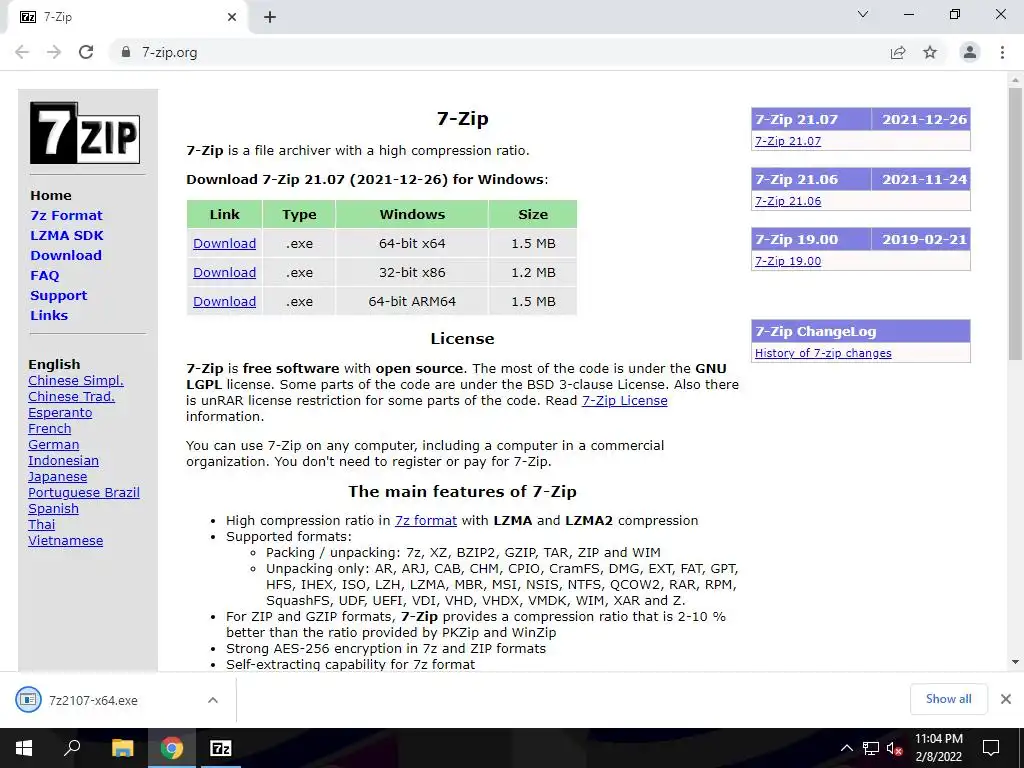Open the LZMA SDK page
The width and height of the screenshot is (1024, 768).
(x=67, y=235)
